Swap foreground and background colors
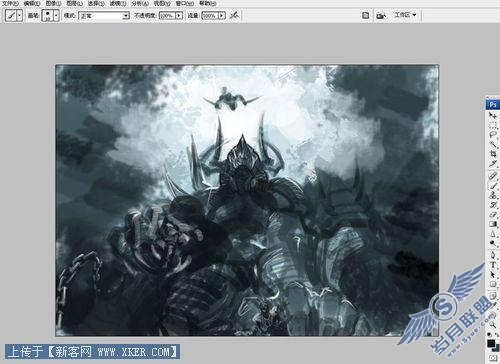This screenshot has width=500, height=364. tap(497, 334)
